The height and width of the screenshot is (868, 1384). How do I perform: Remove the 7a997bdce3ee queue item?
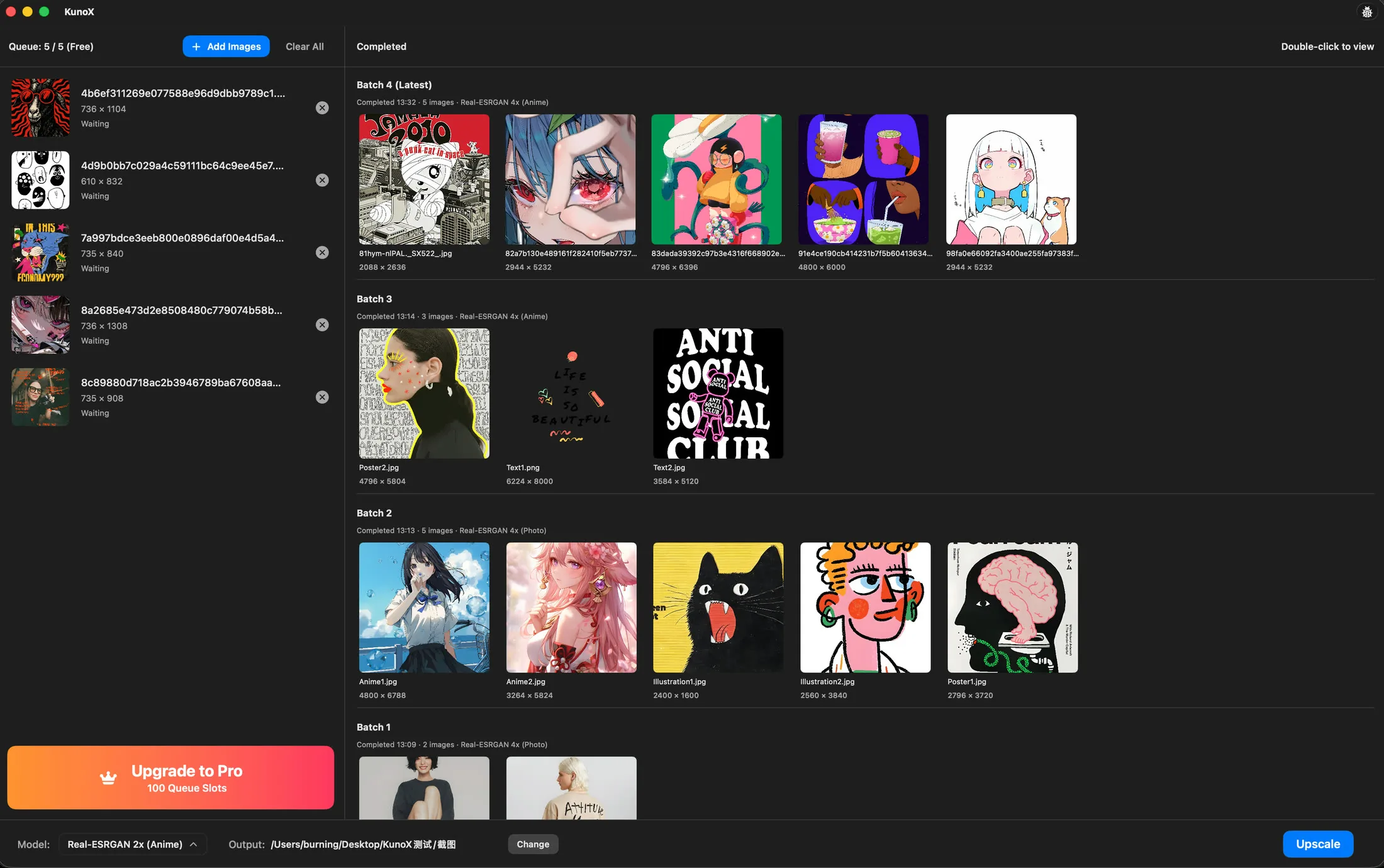(x=322, y=252)
